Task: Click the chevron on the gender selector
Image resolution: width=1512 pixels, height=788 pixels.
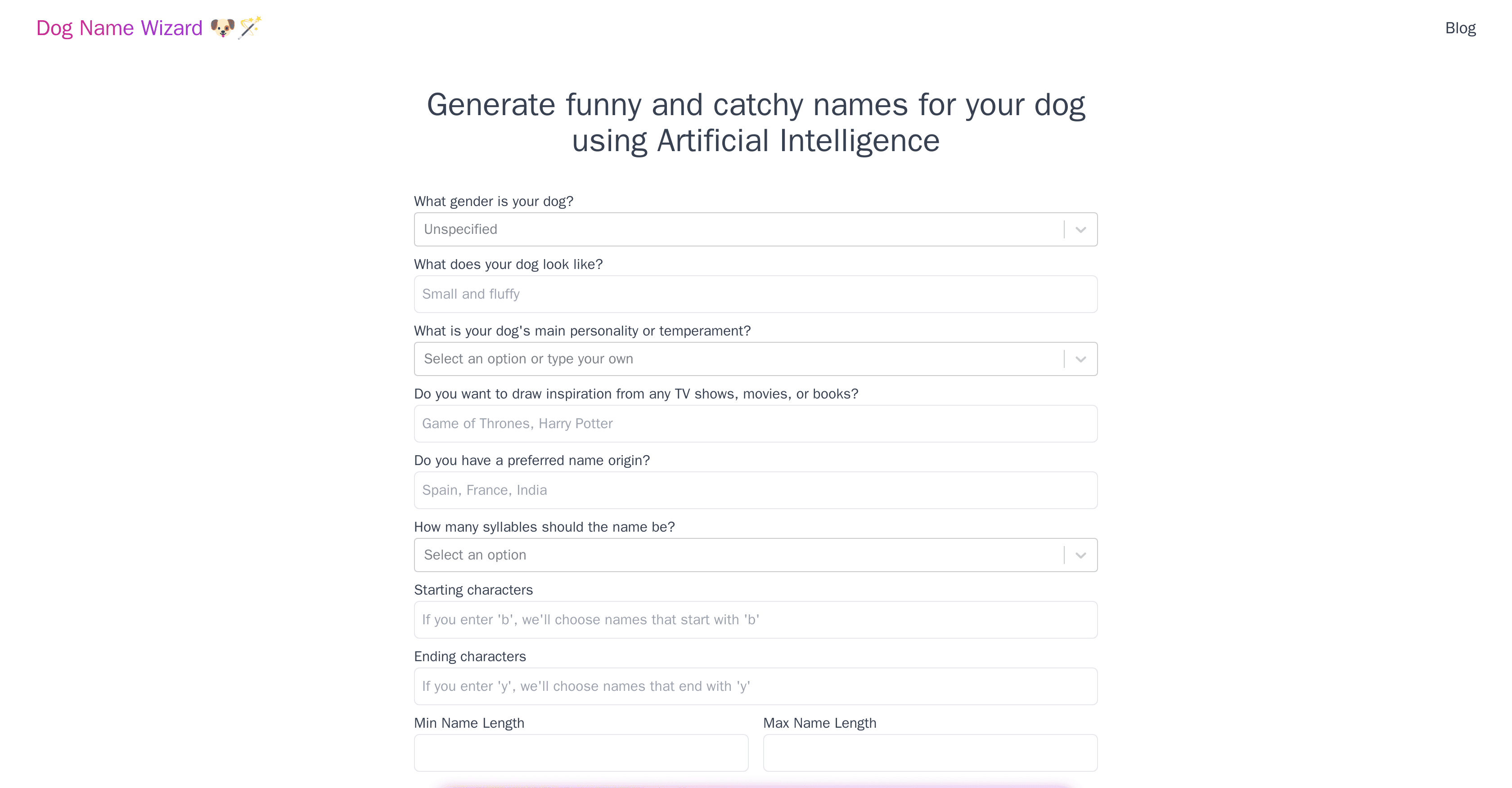Action: pyautogui.click(x=1080, y=229)
